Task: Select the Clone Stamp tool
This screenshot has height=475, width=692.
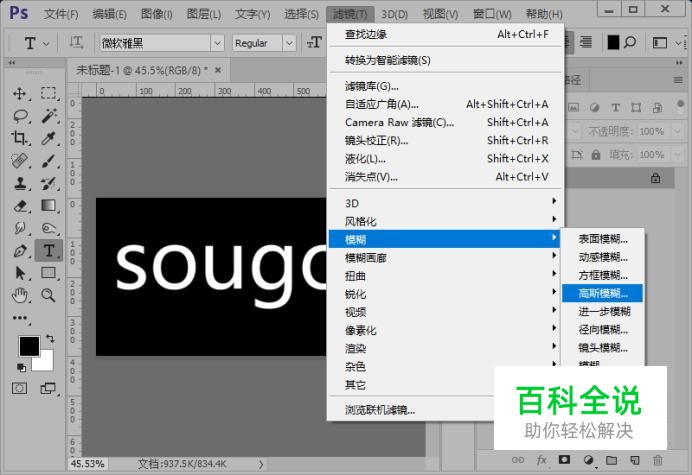Action: coord(19,183)
